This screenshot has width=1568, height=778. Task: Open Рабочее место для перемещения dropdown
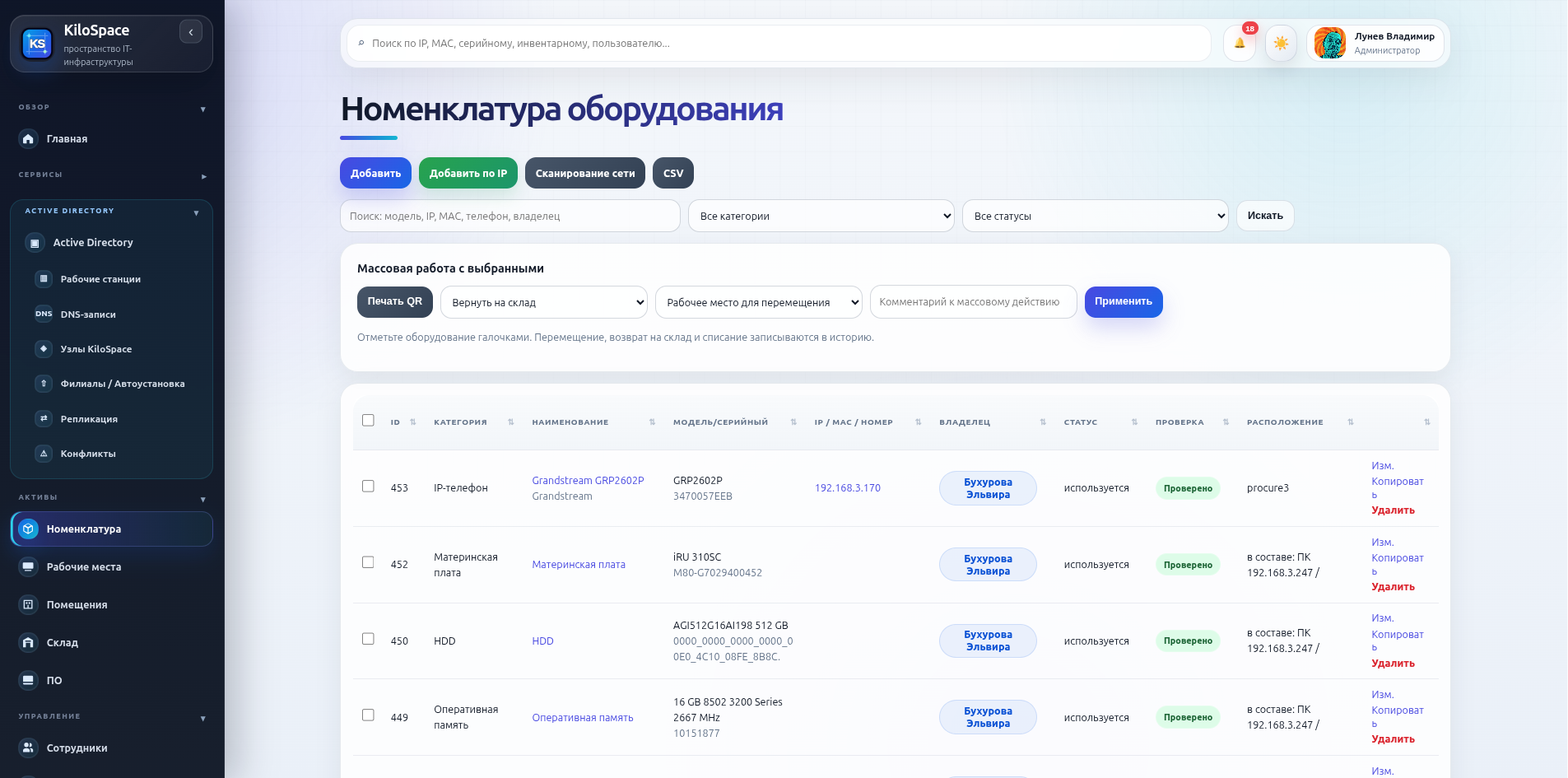pyautogui.click(x=759, y=302)
